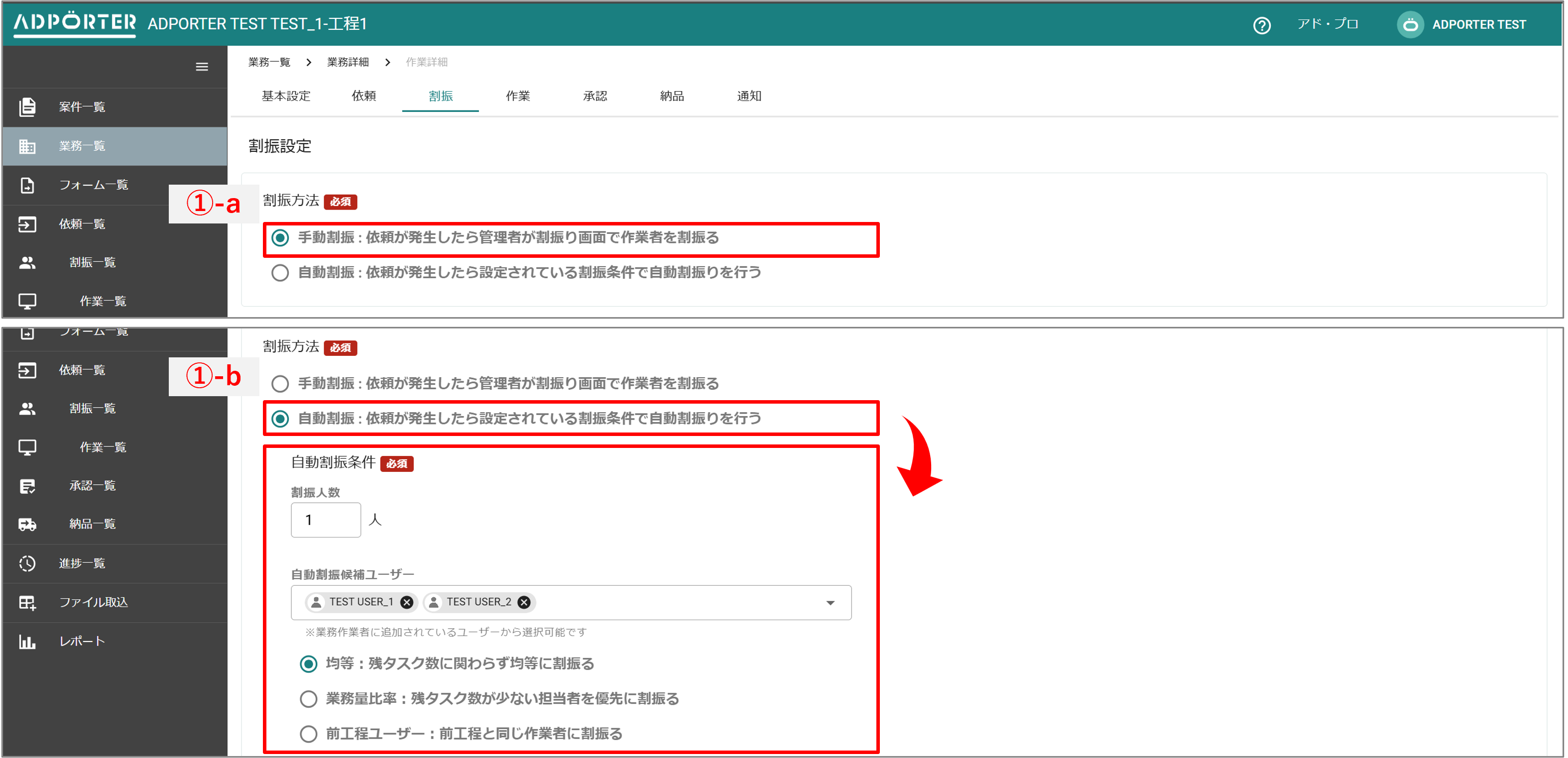Click the 作業一覧 monitor icon in upper sidebar

tap(27, 301)
